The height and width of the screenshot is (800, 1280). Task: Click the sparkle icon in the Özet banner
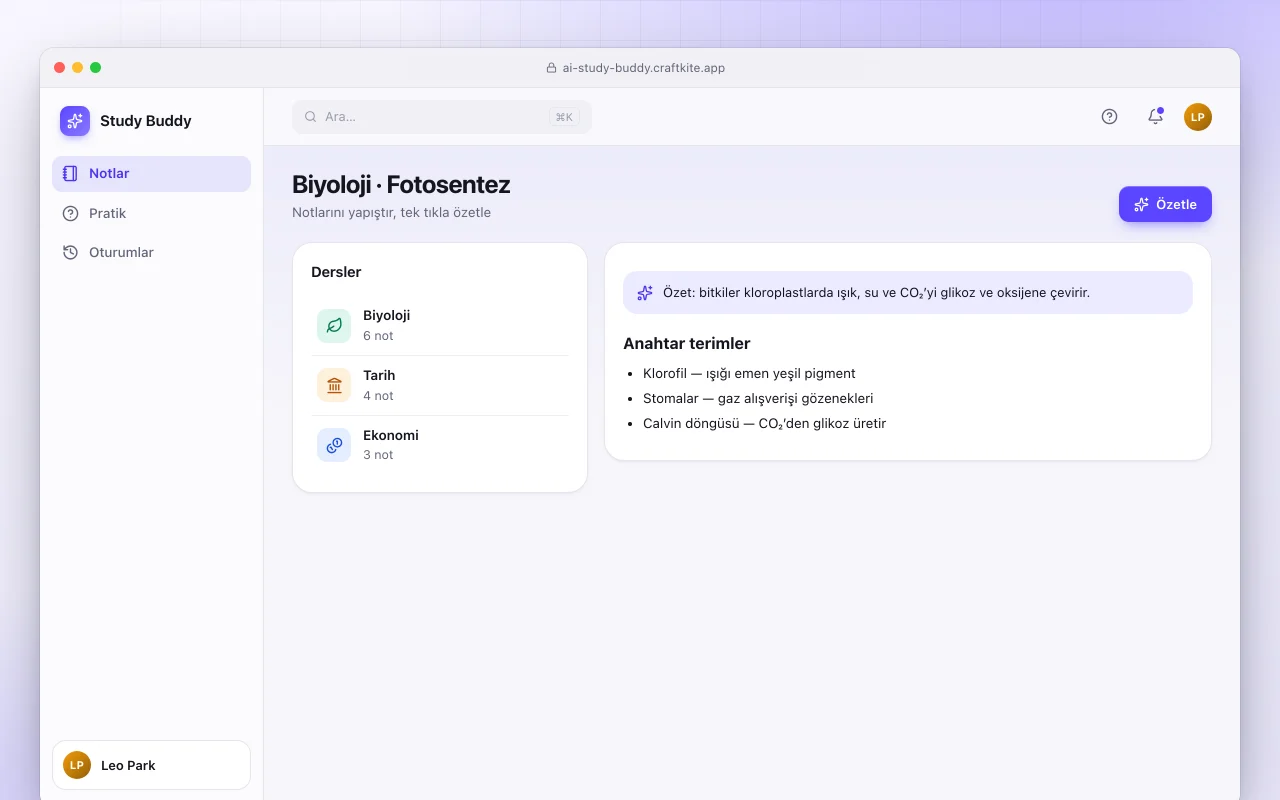pyautogui.click(x=645, y=293)
